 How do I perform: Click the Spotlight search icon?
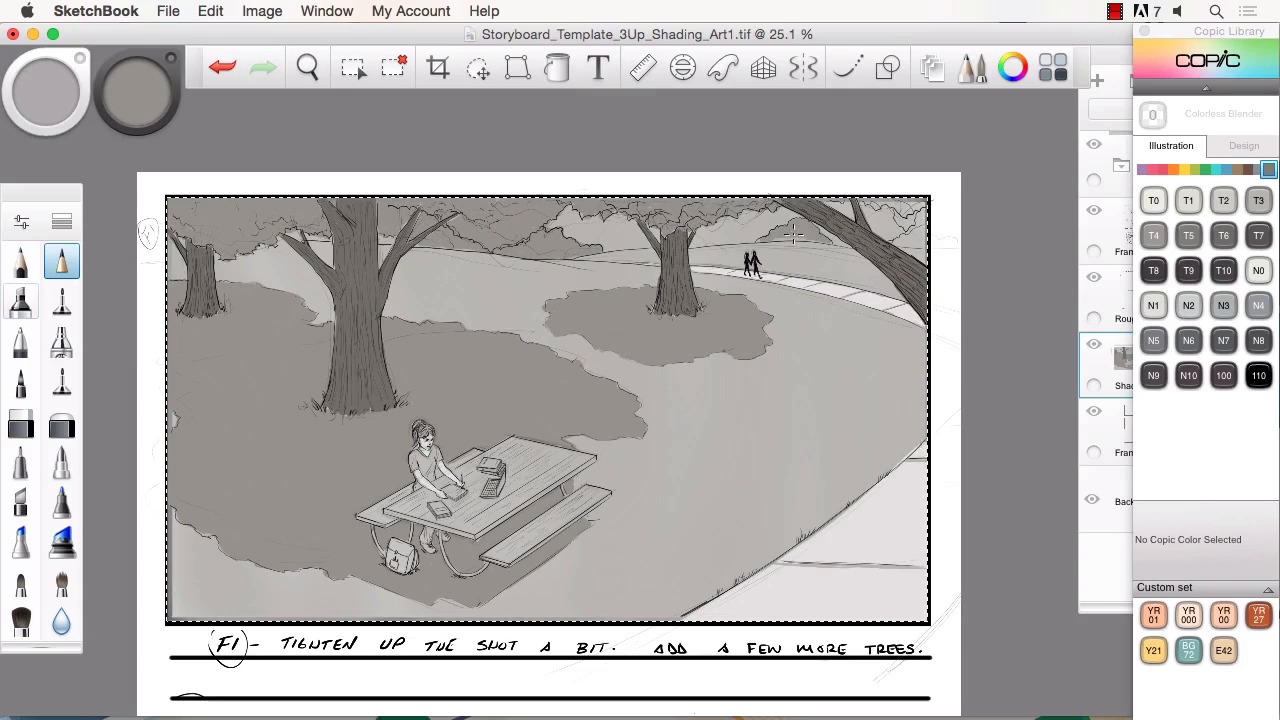pos(1216,11)
